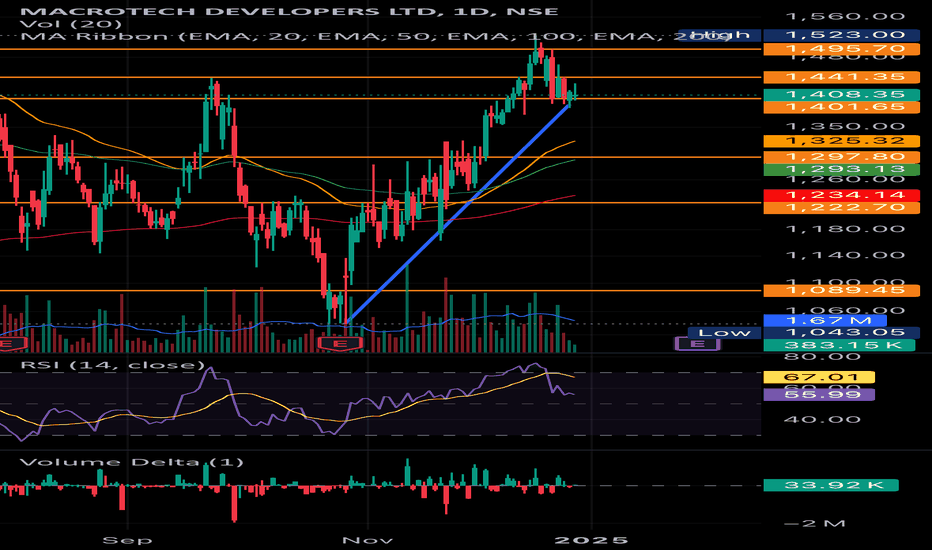
Task: Click the 1,180.00 price axis tick
Action: point(845,229)
